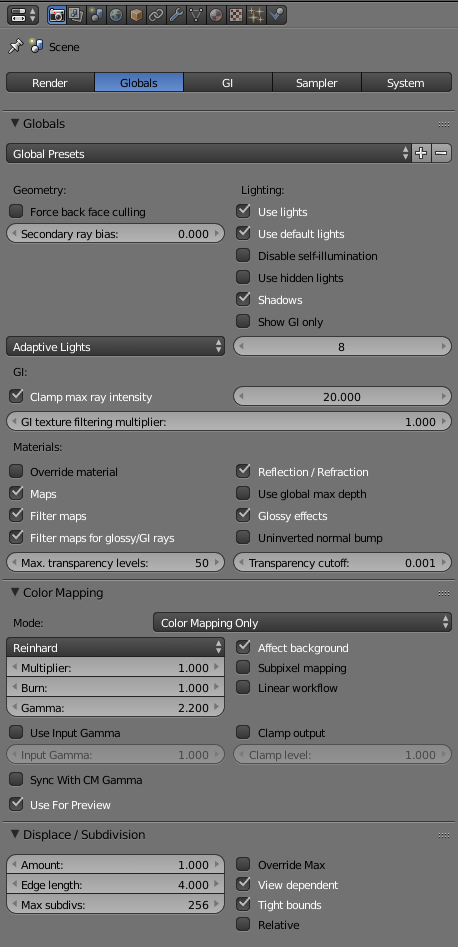The height and width of the screenshot is (947, 458).
Task: Open the Render properties camera icon
Action: 57,15
